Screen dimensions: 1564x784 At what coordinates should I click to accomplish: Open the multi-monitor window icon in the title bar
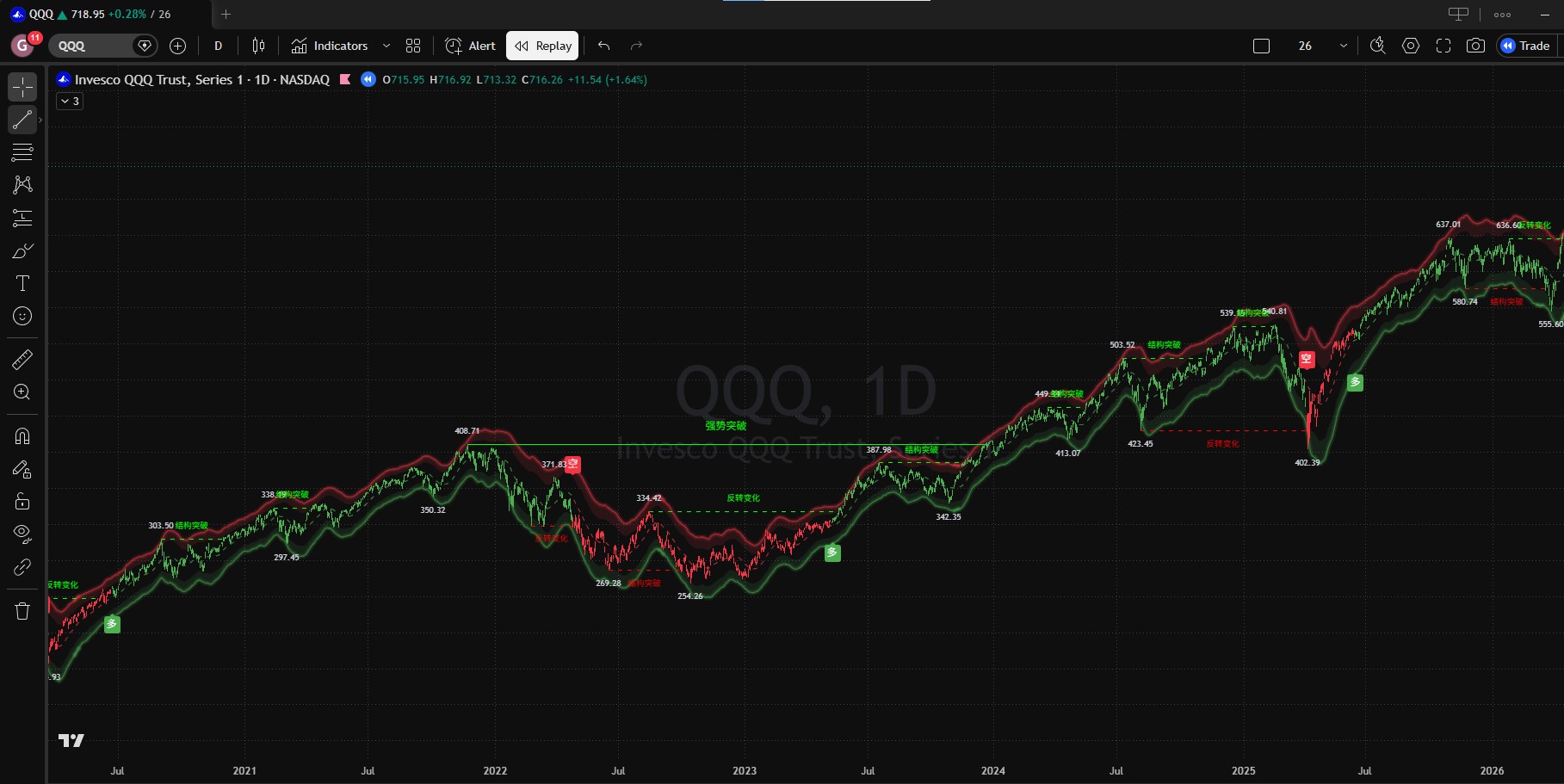pyautogui.click(x=1458, y=14)
